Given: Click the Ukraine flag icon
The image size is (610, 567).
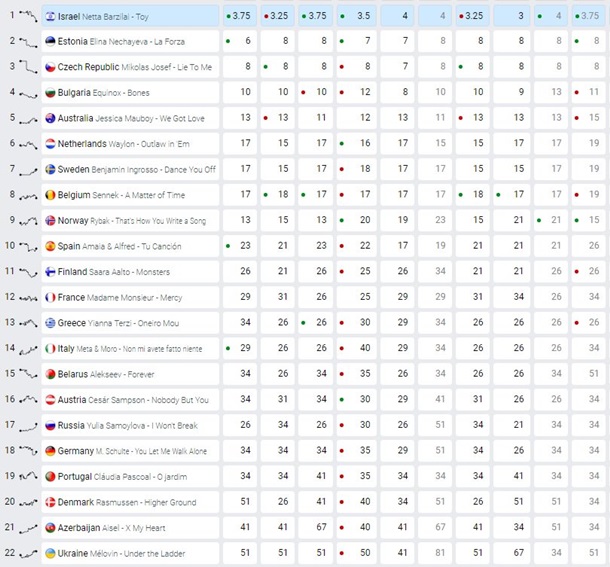Looking at the screenshot, I should pyautogui.click(x=50, y=553).
